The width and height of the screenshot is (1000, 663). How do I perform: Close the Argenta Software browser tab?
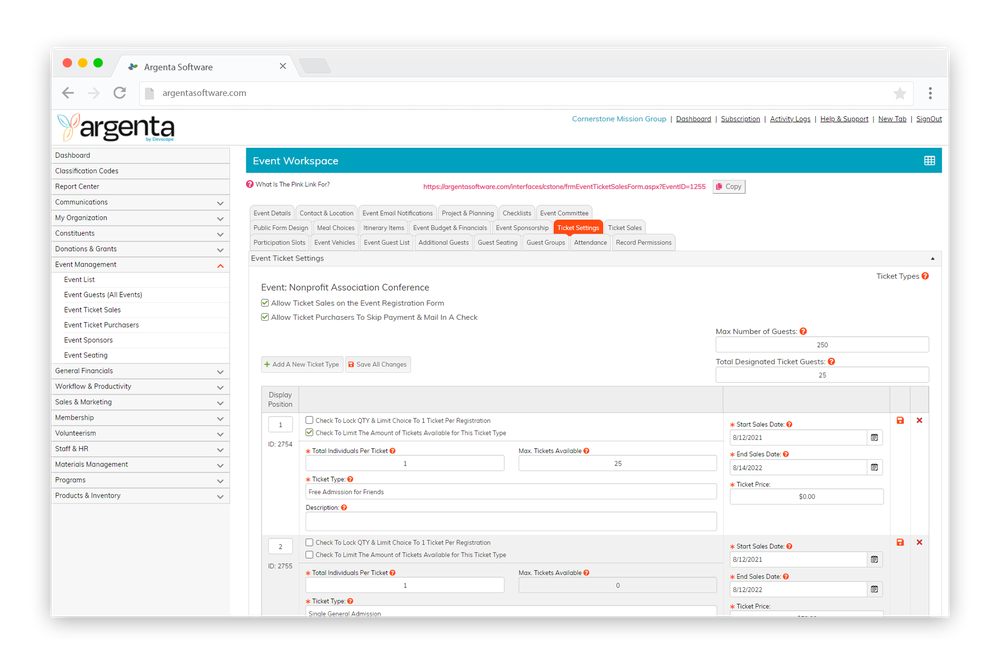(x=283, y=66)
